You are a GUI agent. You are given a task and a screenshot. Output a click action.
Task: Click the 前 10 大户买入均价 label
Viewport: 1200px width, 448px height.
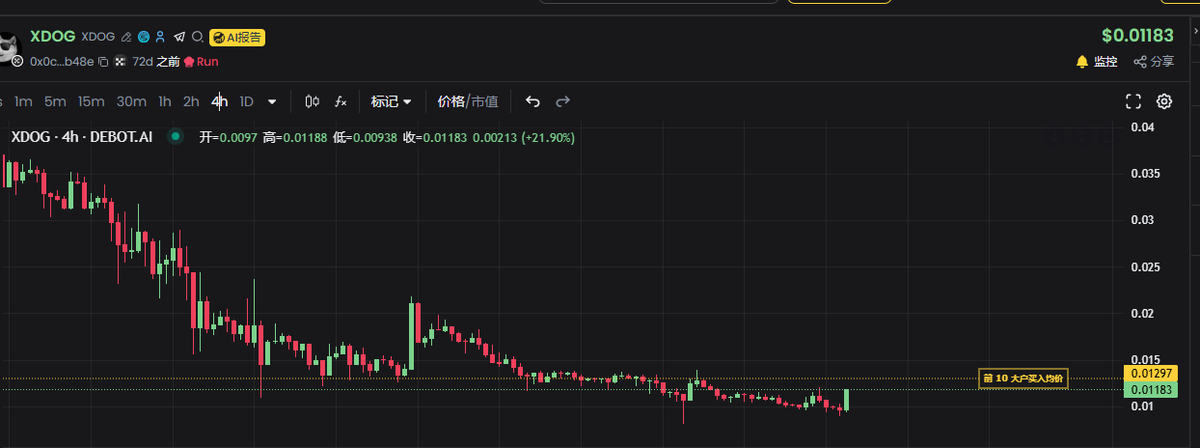pos(1023,378)
